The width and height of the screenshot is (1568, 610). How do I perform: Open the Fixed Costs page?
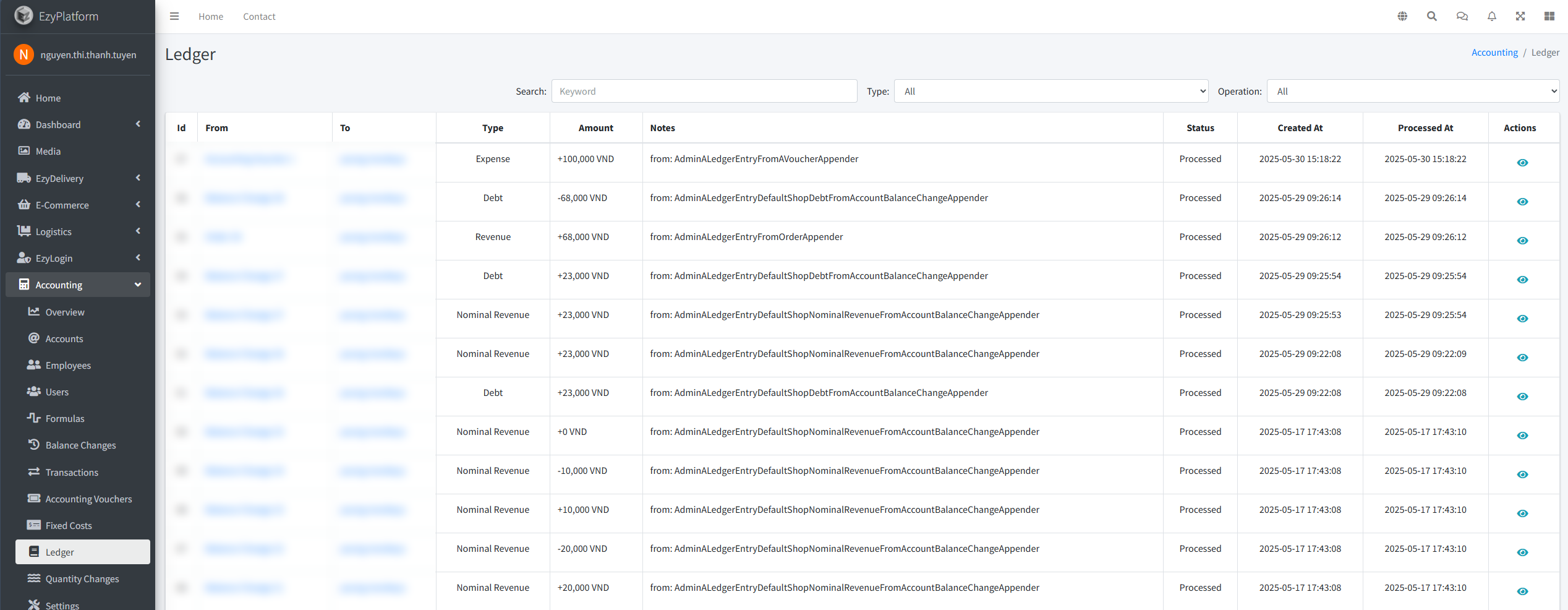(x=83, y=525)
